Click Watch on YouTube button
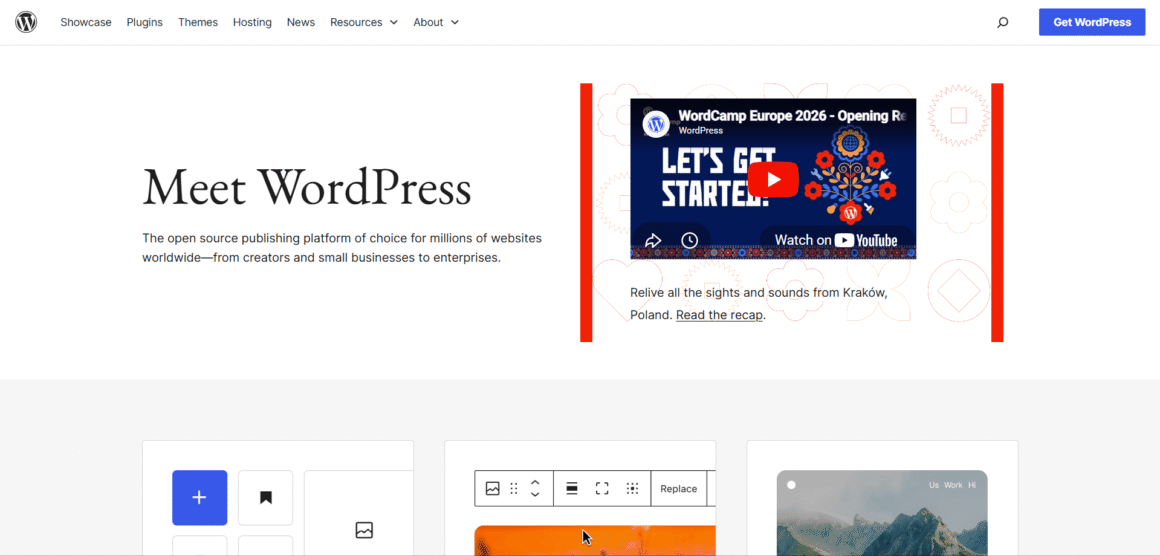1160x556 pixels. pos(836,240)
